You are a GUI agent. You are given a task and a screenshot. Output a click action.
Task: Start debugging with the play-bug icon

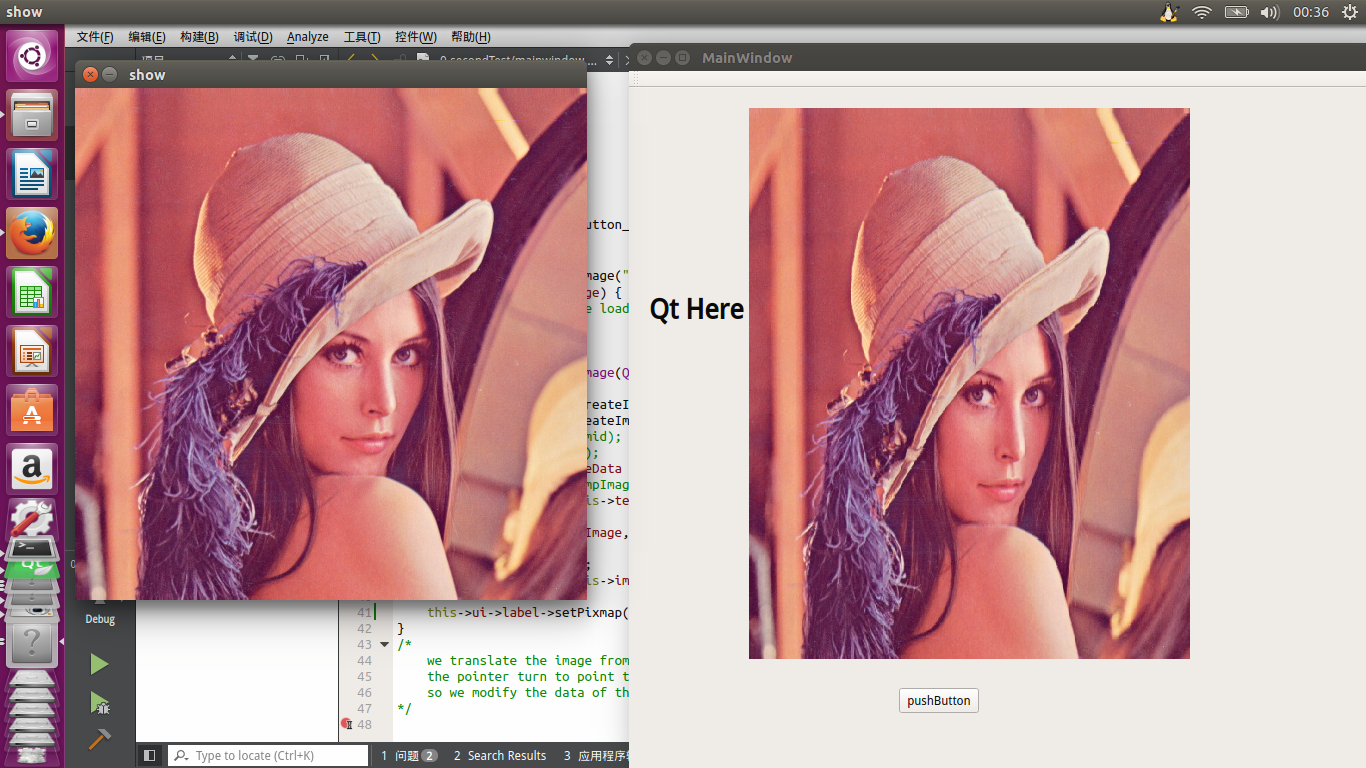click(x=99, y=702)
